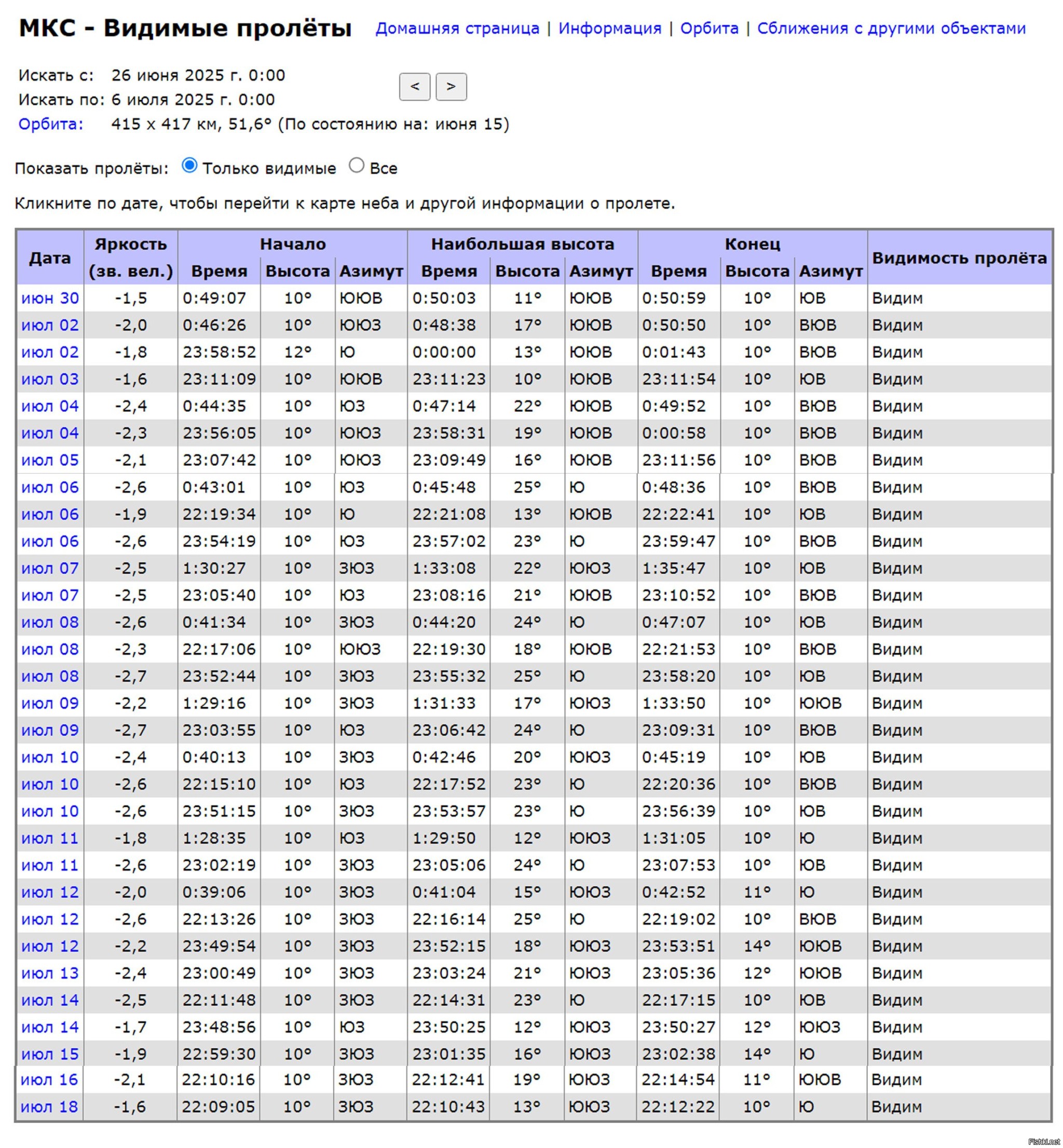Open июл 06 pass starting at 22:19:34
Image resolution: width=1063 pixels, height=1148 pixels.
[x=50, y=515]
